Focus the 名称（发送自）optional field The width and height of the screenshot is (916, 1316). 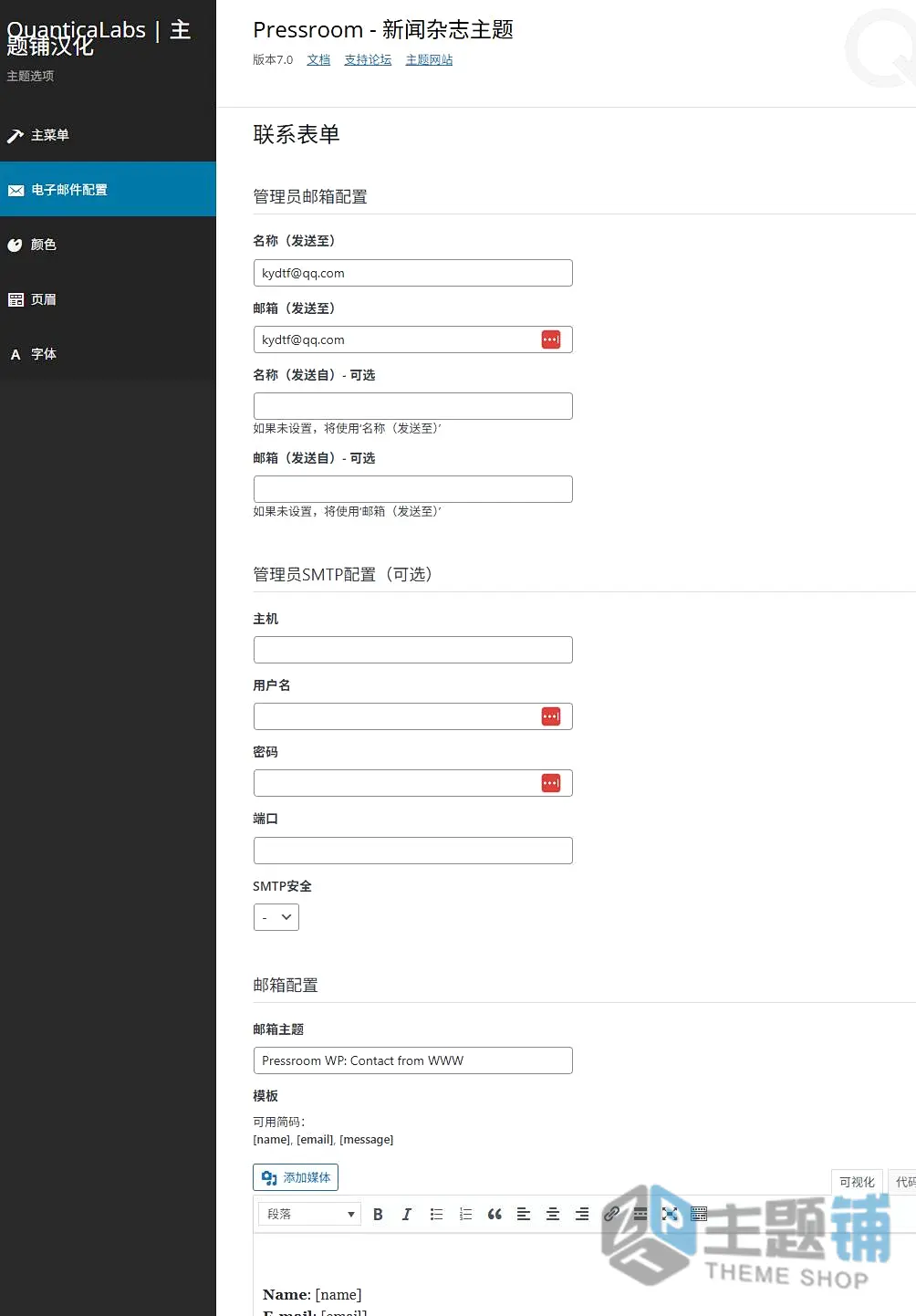tap(412, 406)
